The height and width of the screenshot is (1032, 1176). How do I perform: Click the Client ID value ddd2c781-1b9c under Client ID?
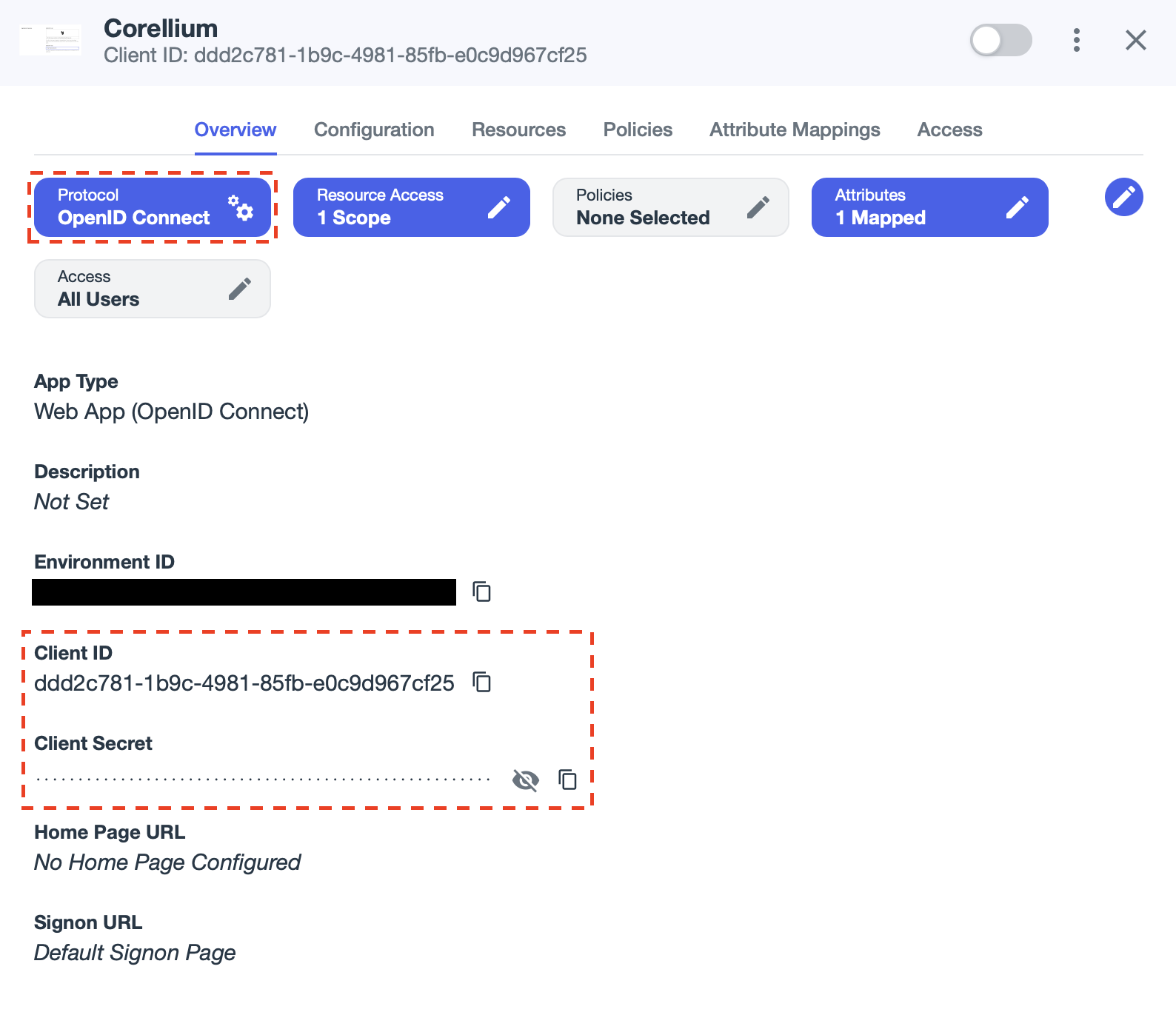pyautogui.click(x=244, y=683)
